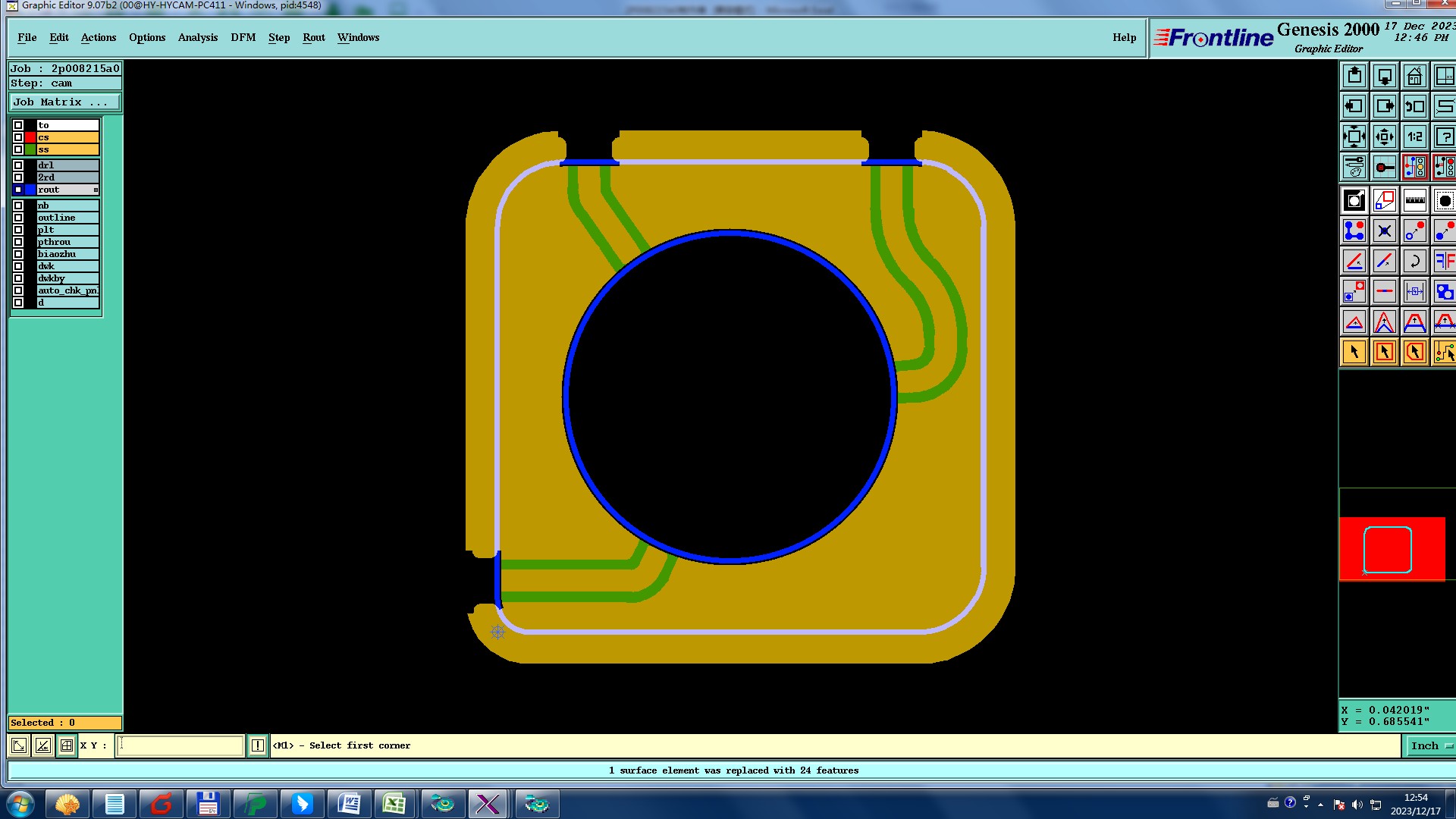Click the ruler measurement tool icon
1456x819 pixels.
1414,201
